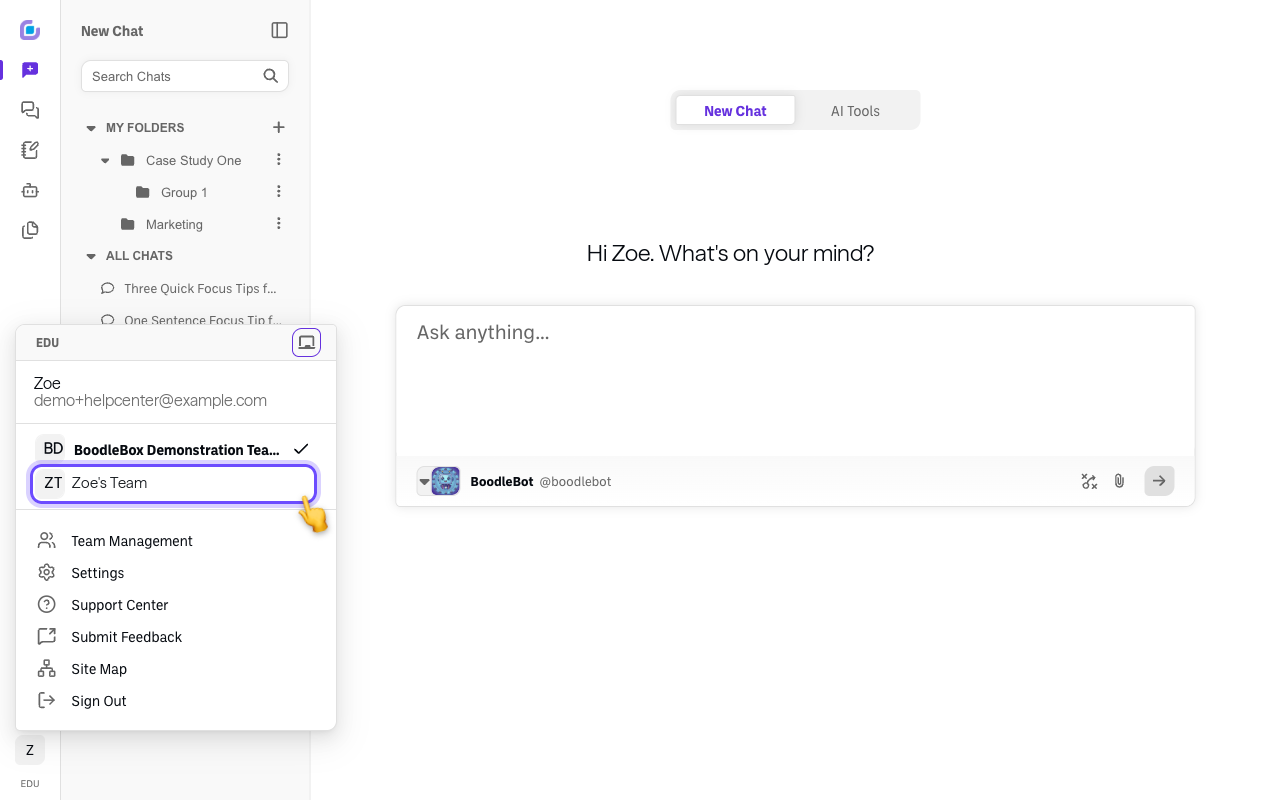
Task: Select BoodleBox Demonstration Team workspace
Action: (175, 450)
